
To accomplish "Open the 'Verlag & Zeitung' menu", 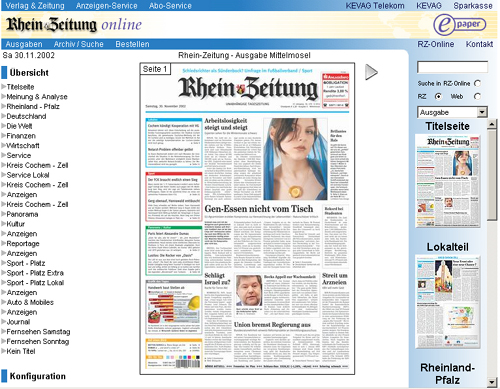I will point(35,6).
